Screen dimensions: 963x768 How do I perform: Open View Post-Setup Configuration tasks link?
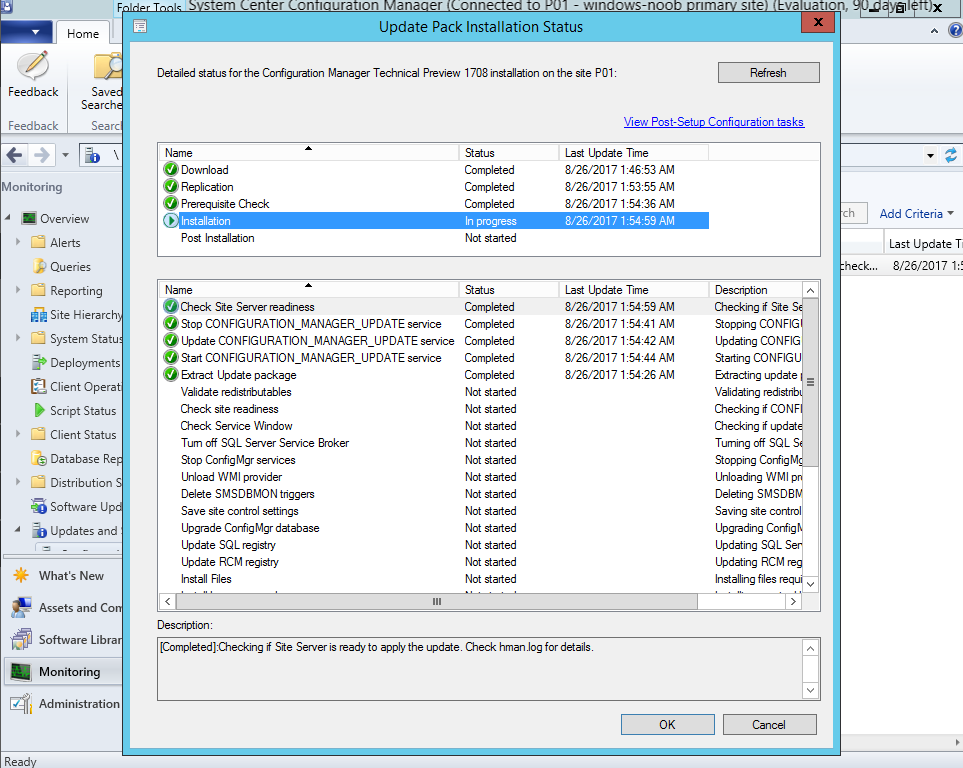[714, 122]
